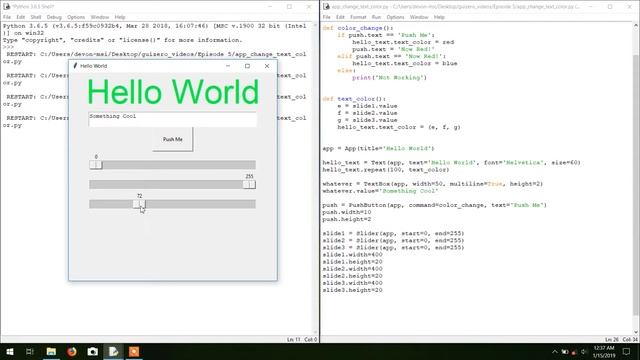640x360 pixels.
Task: Click the 'app = App(title=' line in editor
Action: click(x=378, y=148)
